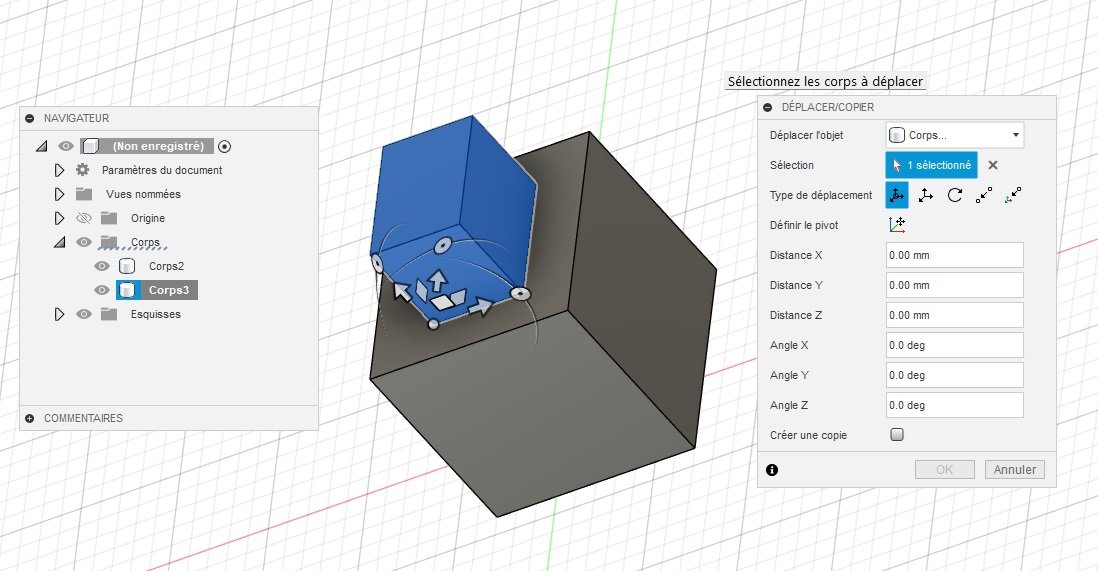The image size is (1098, 571).
Task: Enable the Créer une copie checkbox
Action: point(897,434)
